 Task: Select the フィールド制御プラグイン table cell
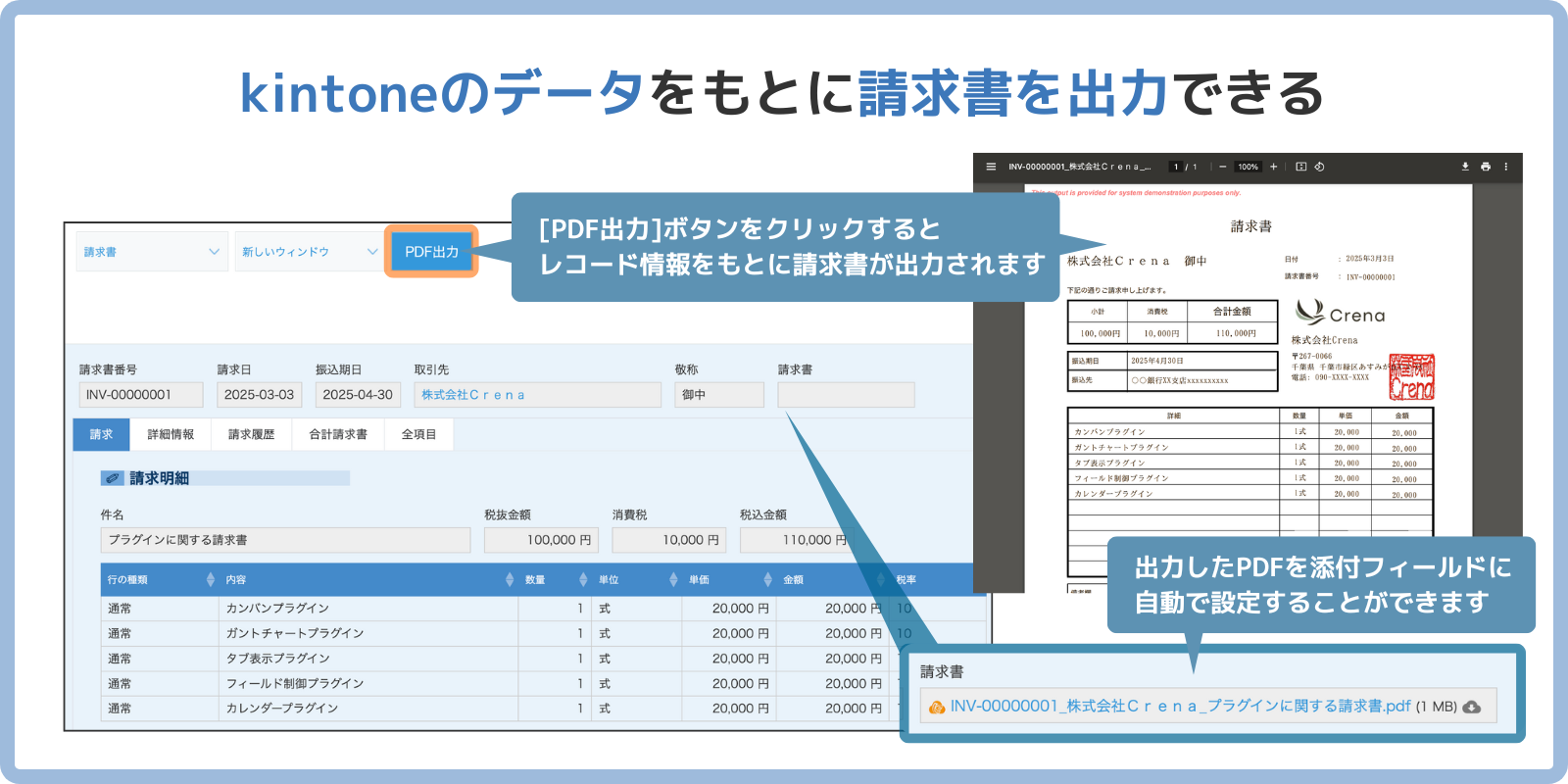pyautogui.click(x=368, y=683)
